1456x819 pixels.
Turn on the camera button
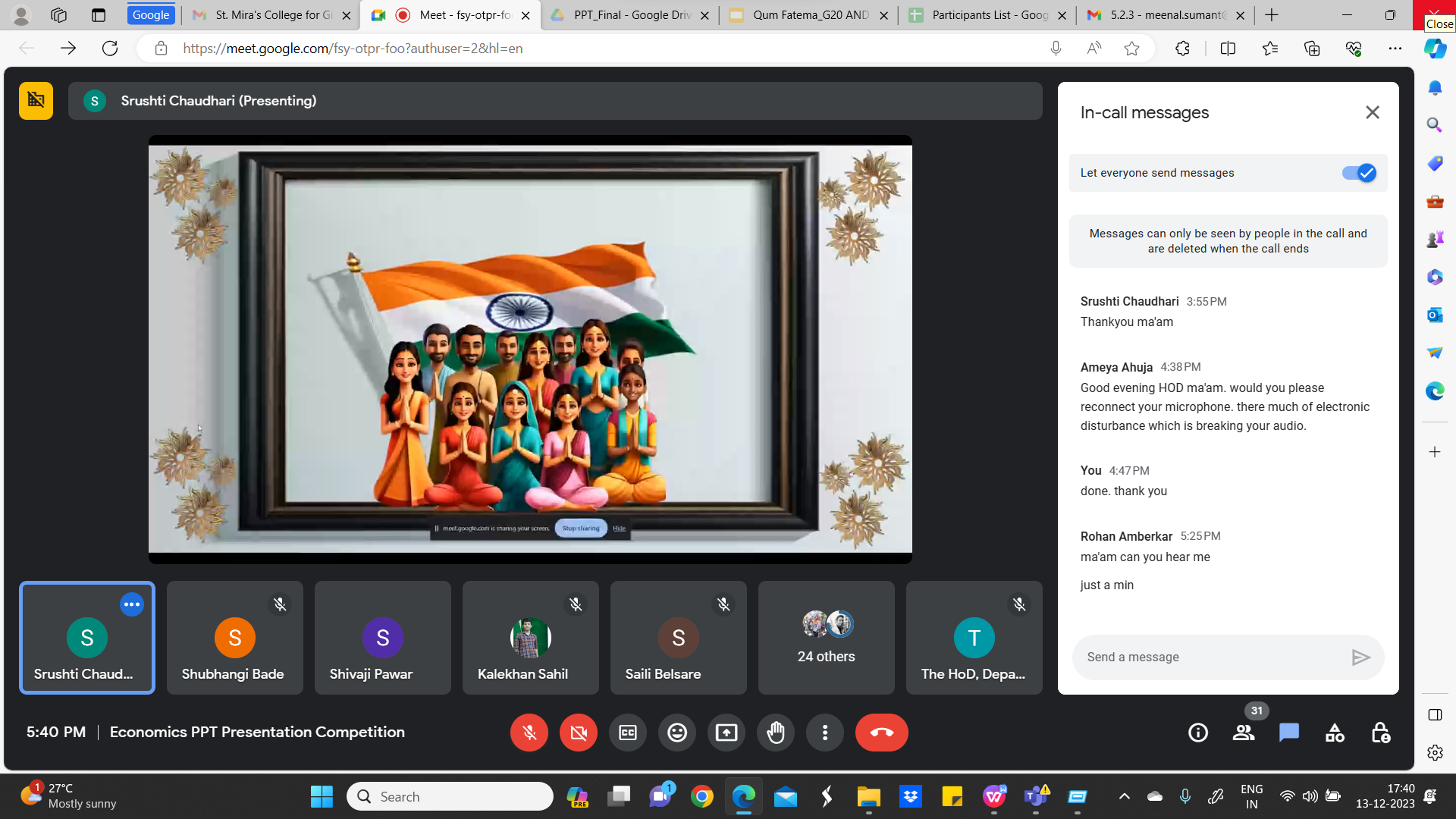click(x=579, y=733)
